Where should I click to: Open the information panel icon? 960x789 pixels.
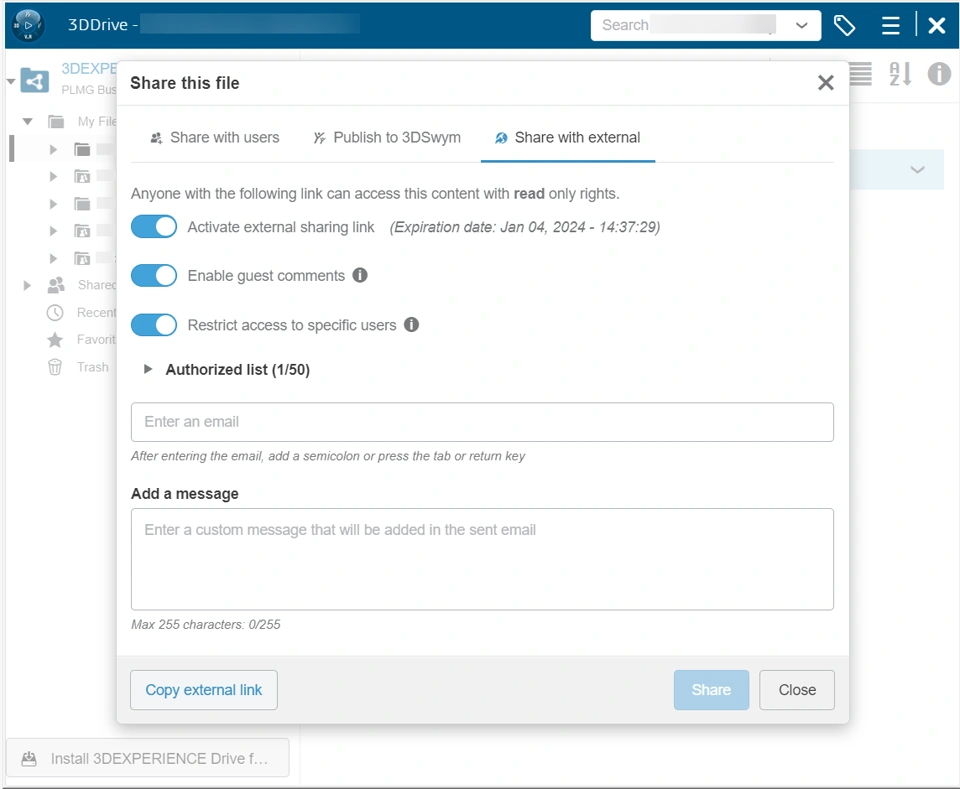[939, 74]
